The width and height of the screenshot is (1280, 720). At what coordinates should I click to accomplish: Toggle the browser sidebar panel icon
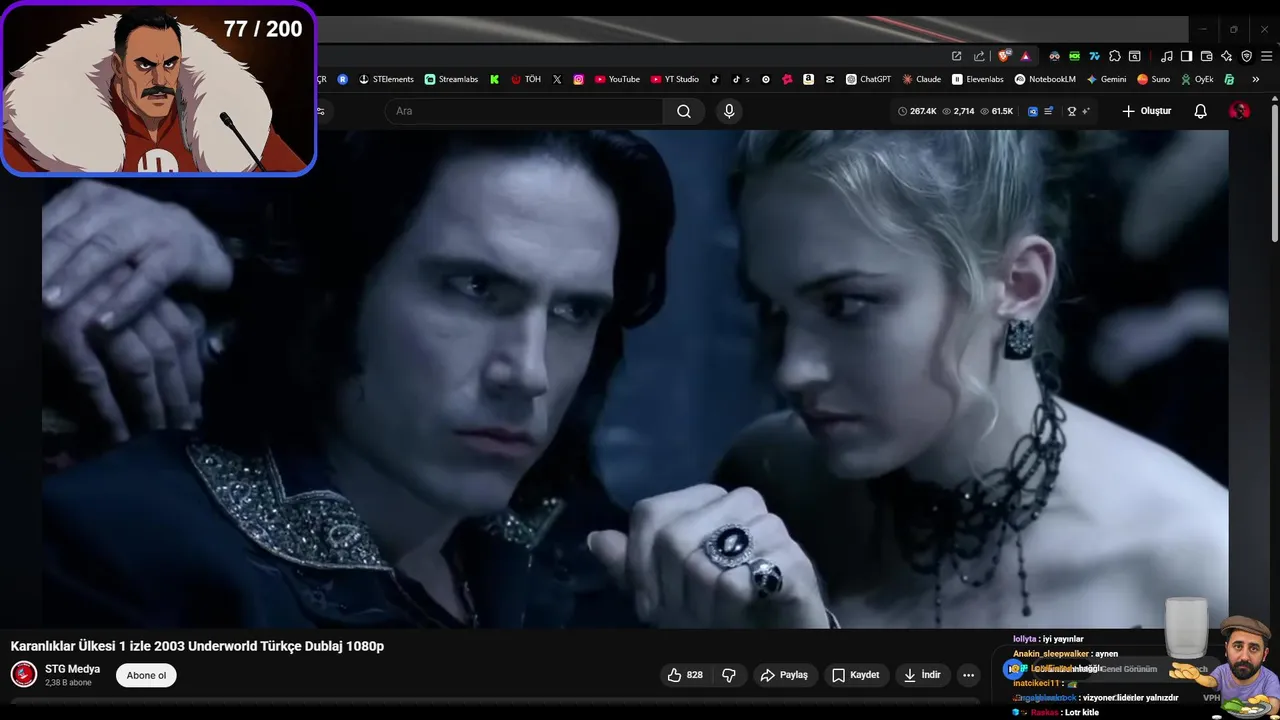(1186, 56)
